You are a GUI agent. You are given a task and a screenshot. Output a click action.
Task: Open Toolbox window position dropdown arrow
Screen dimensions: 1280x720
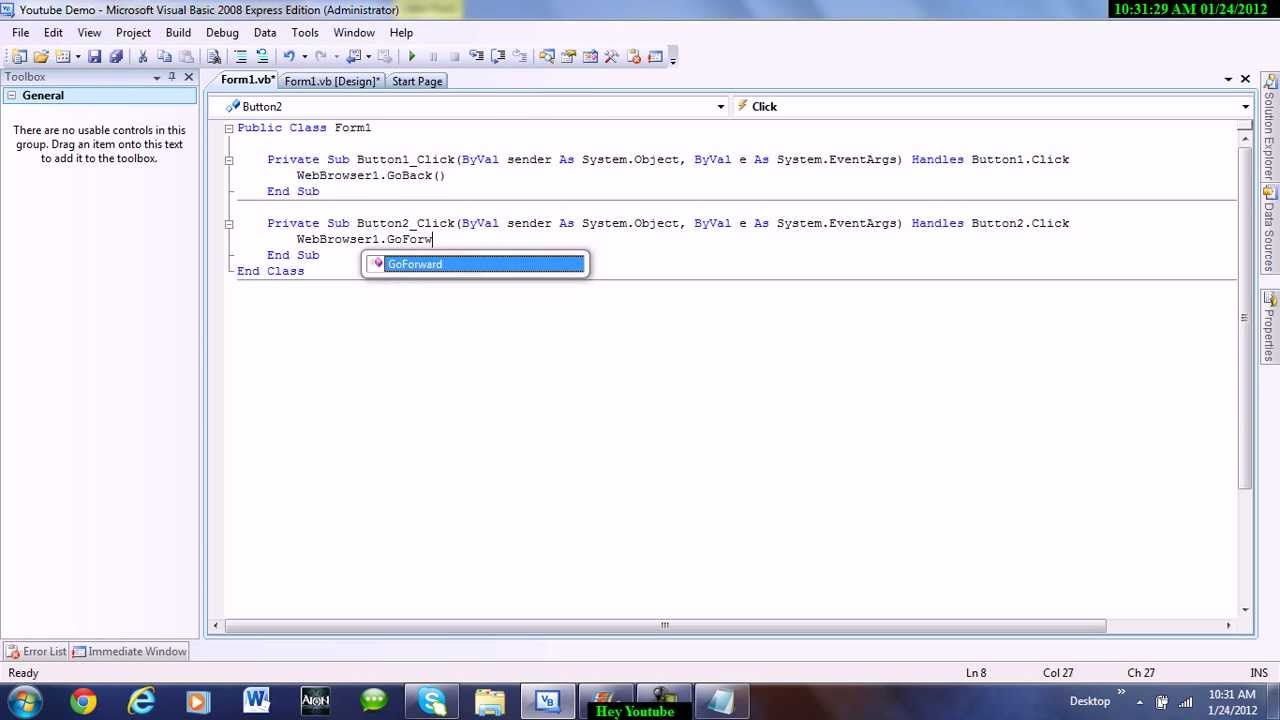click(157, 77)
